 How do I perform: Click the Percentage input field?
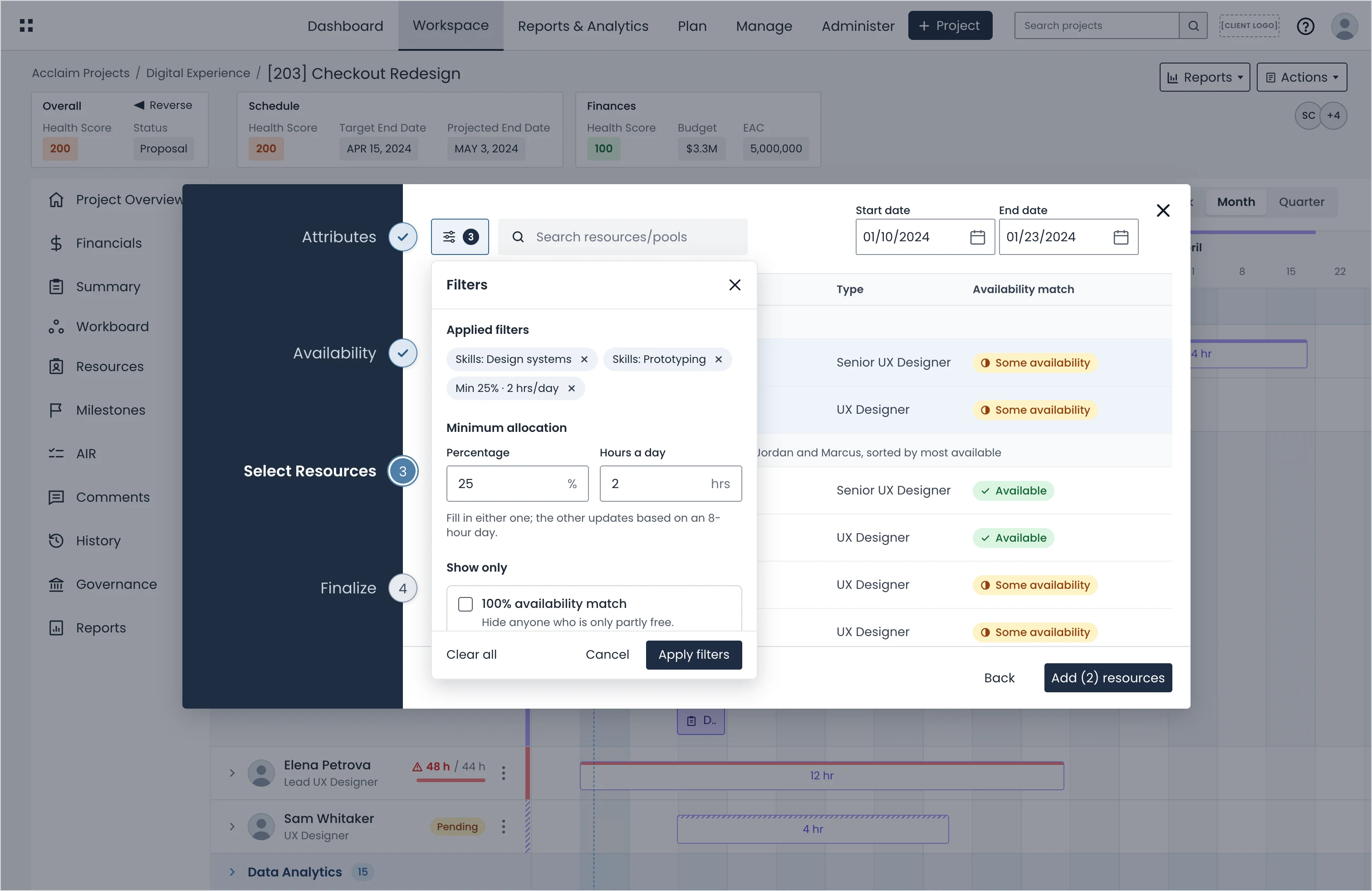tap(517, 484)
